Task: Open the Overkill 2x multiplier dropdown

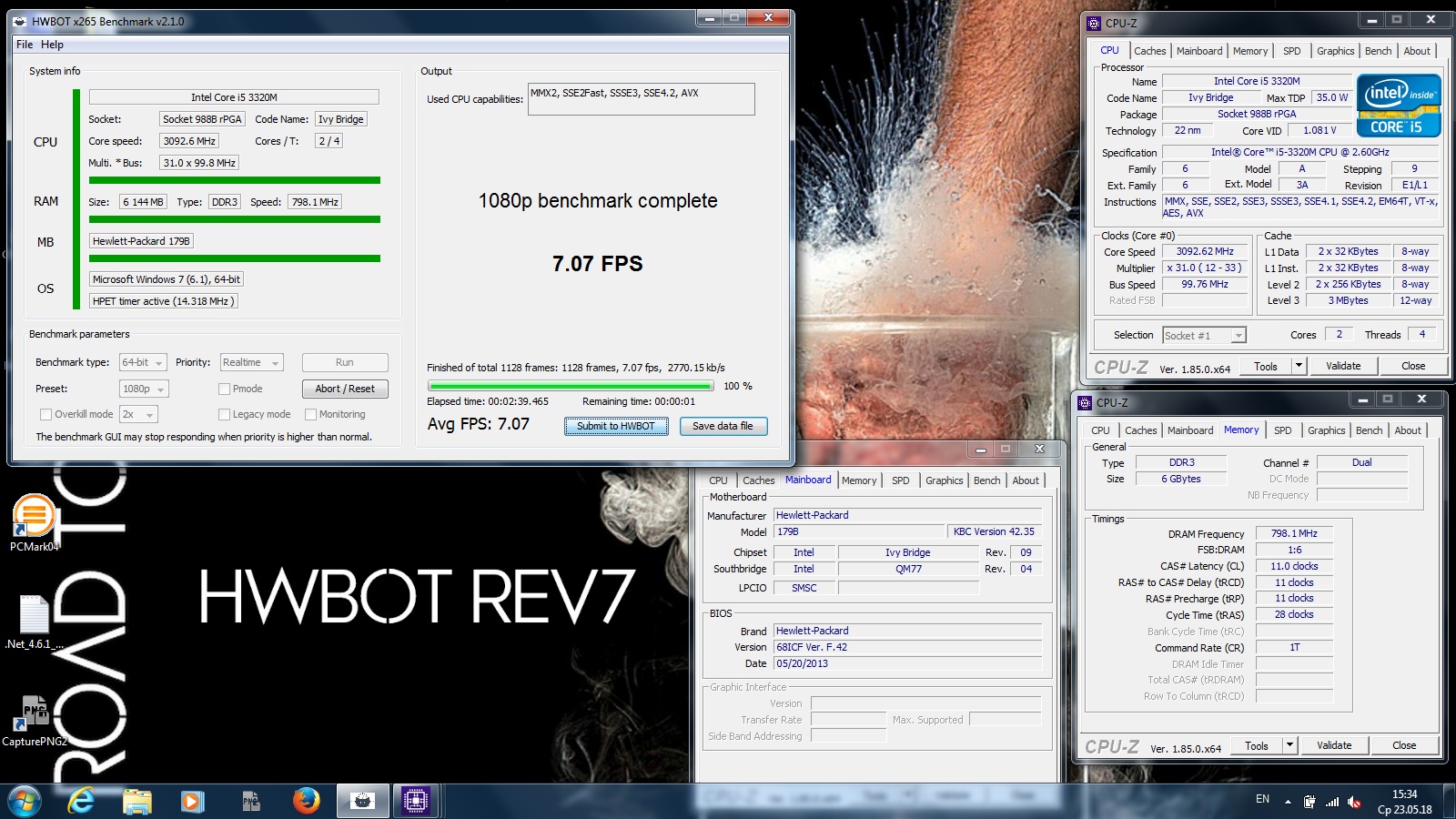Action: [138, 414]
